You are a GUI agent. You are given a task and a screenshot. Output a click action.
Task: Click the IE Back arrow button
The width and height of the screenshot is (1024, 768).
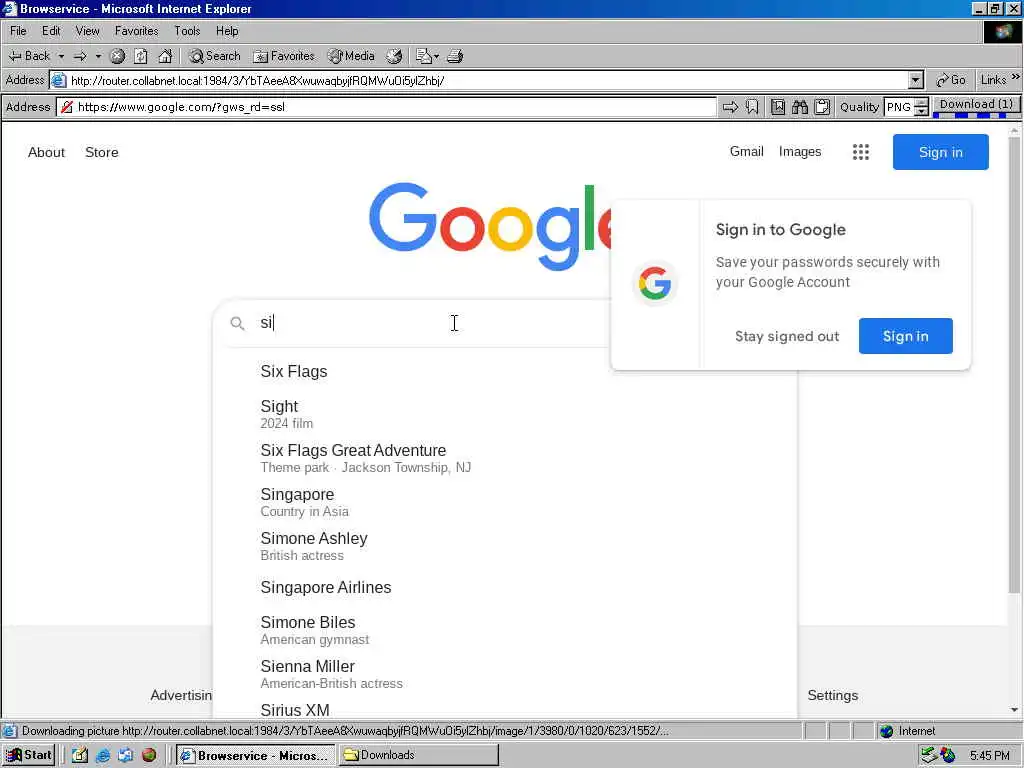point(29,56)
